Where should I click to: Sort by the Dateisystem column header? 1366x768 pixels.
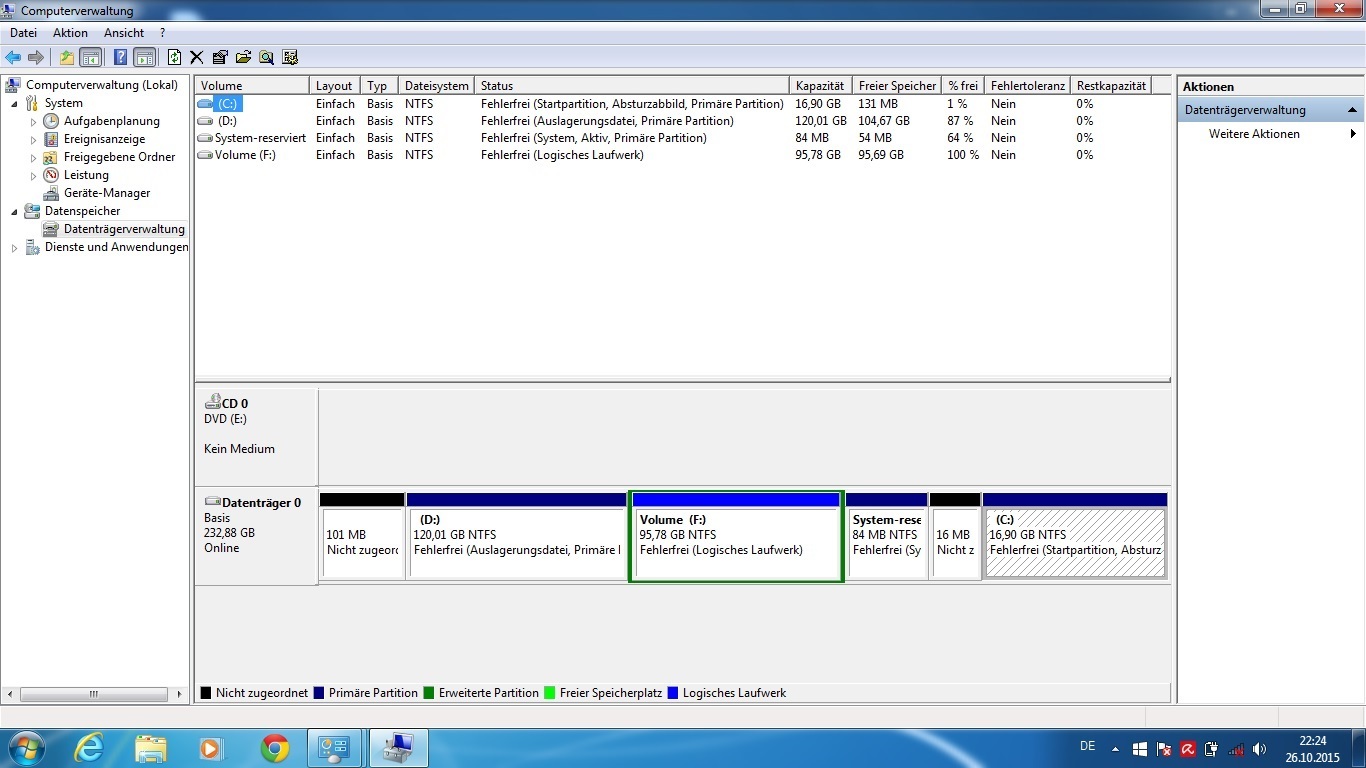pyautogui.click(x=436, y=86)
